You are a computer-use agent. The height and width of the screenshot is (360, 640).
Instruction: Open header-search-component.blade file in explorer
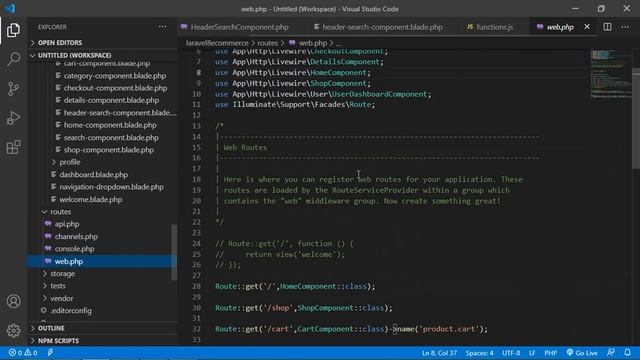[120, 113]
